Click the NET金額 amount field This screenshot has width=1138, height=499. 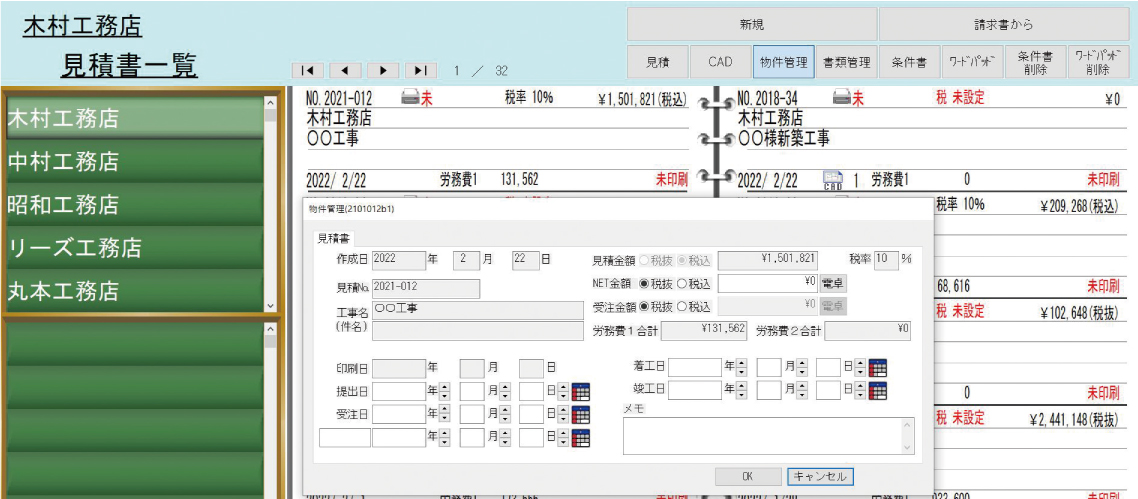[x=768, y=283]
